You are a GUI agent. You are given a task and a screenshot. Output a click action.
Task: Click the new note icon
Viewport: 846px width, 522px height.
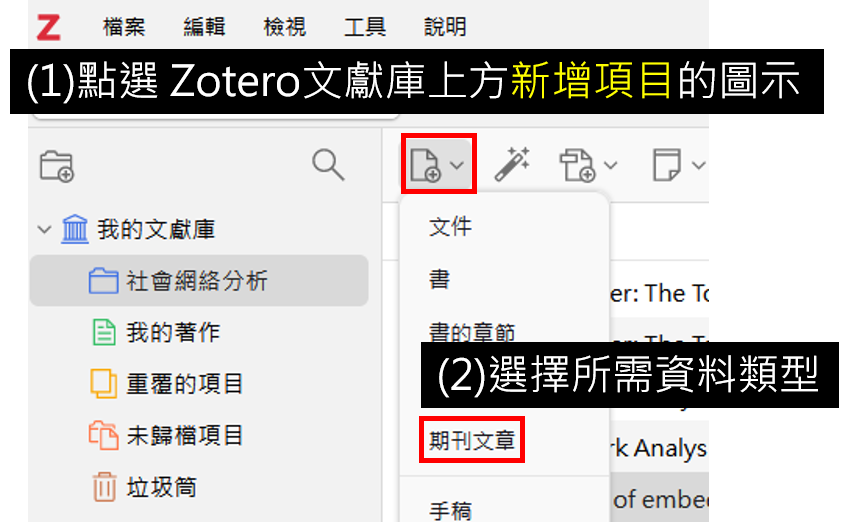click(x=667, y=165)
